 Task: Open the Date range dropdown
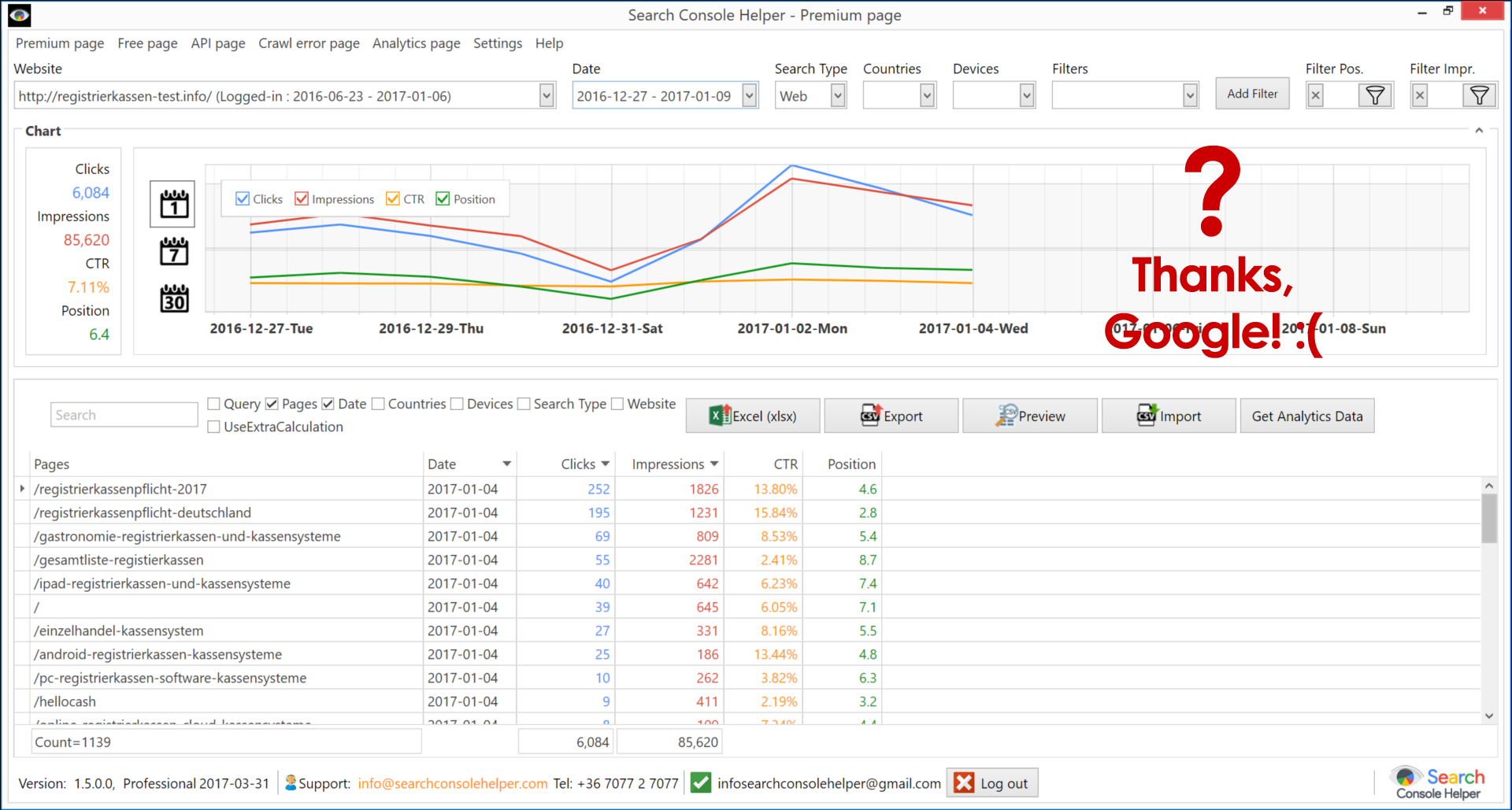[x=750, y=96]
